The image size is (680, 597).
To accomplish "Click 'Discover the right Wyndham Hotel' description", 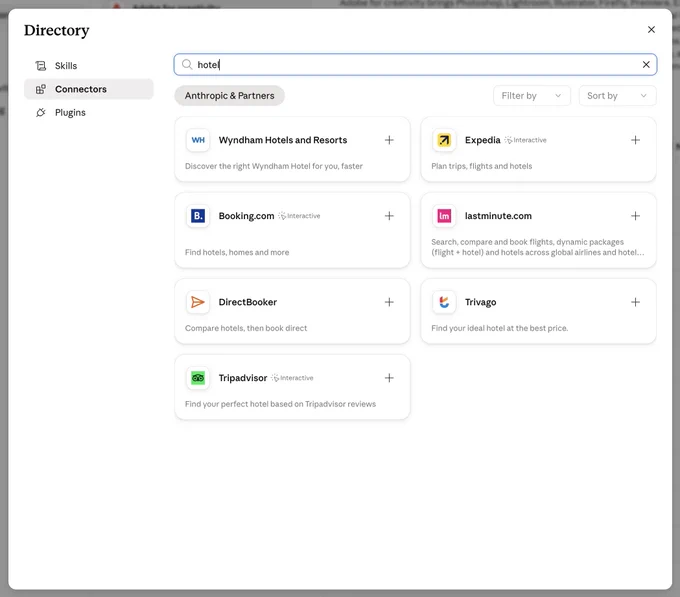I will click(x=274, y=166).
